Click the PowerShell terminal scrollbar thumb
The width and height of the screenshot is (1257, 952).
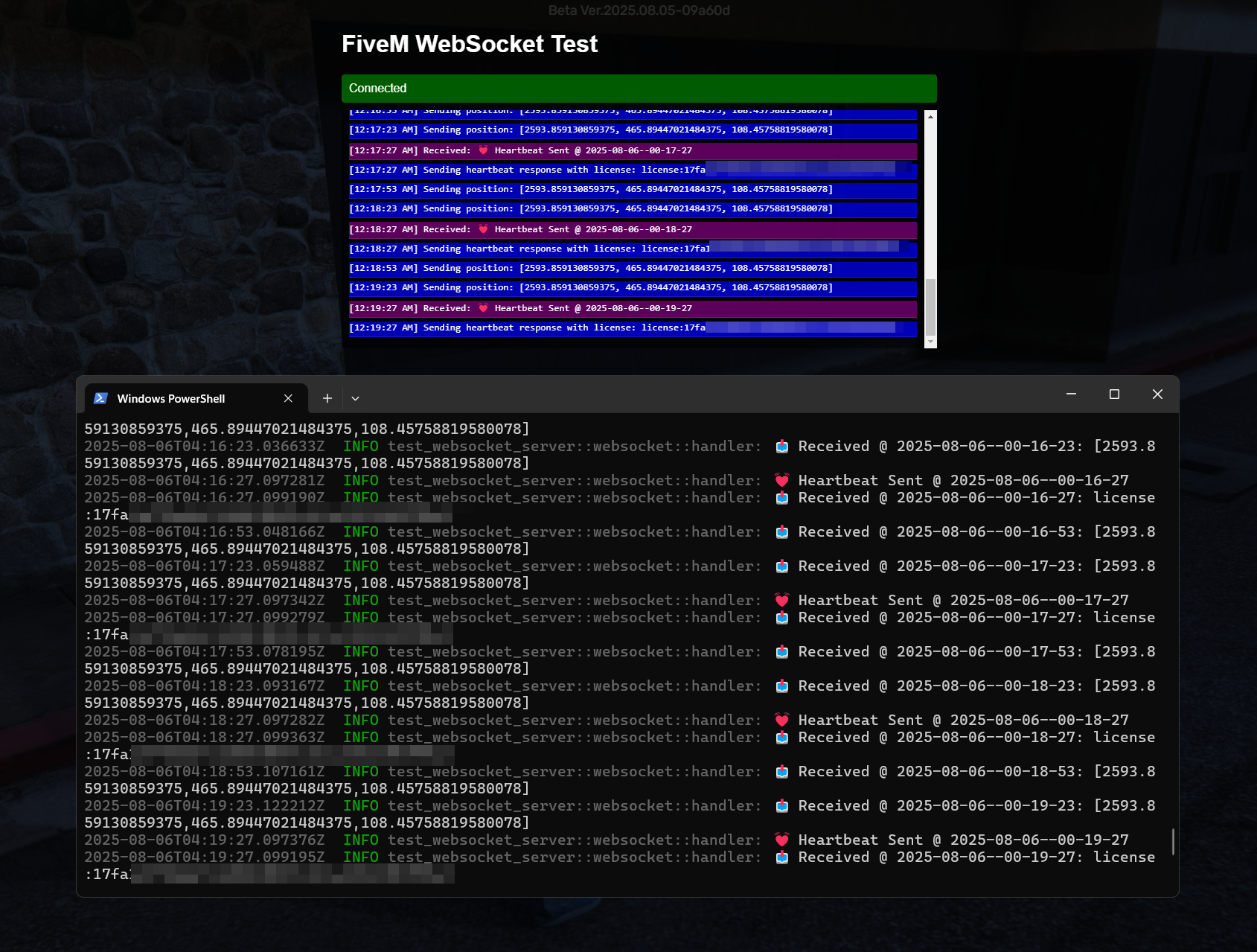(1173, 842)
